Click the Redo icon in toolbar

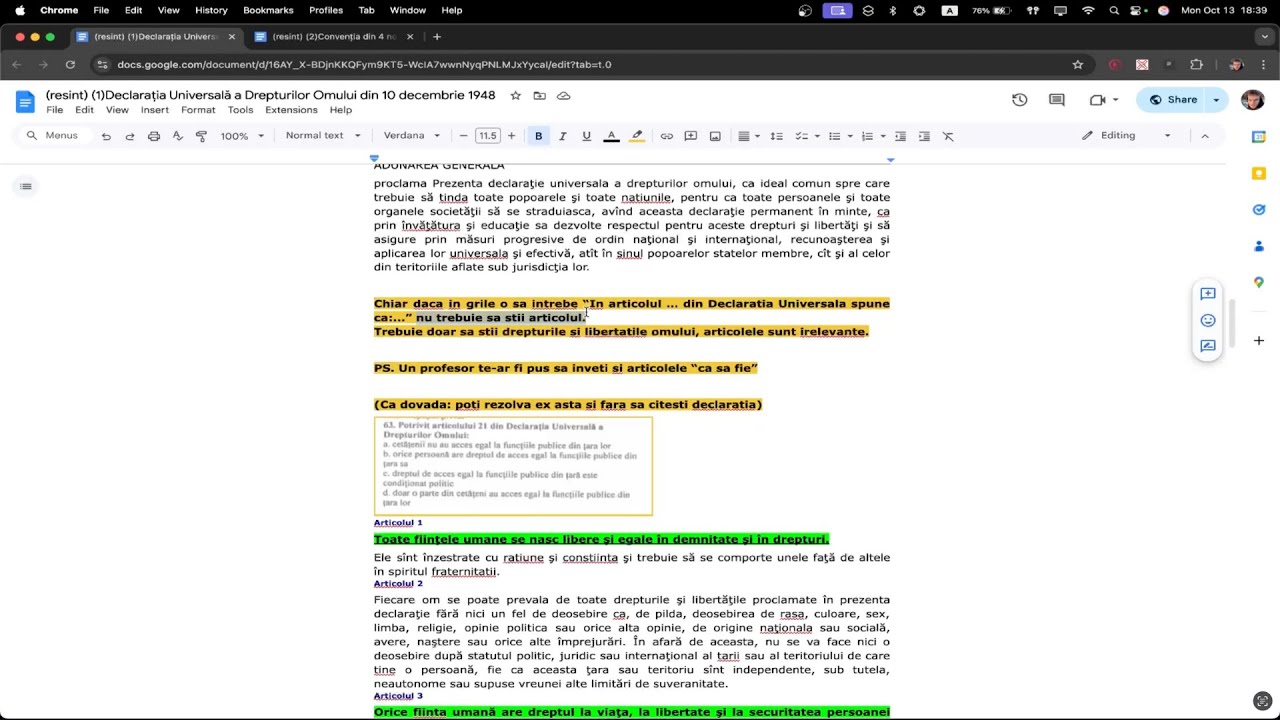coord(130,136)
